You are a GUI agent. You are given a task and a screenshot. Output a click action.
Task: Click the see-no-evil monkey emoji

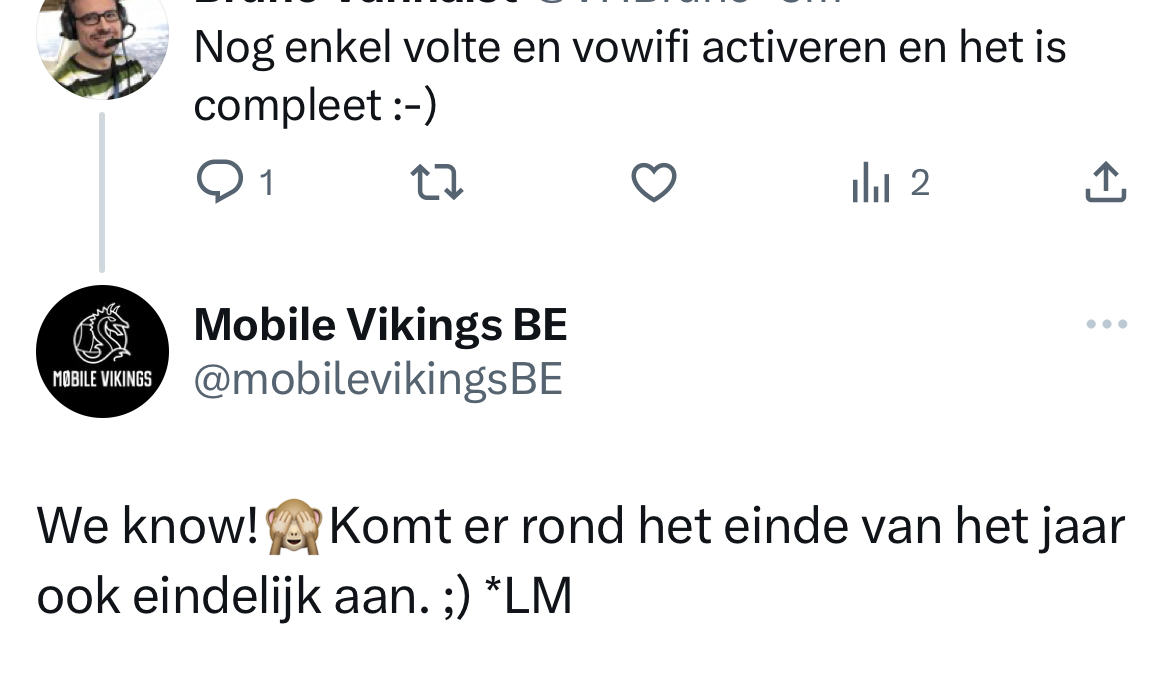pyautogui.click(x=294, y=527)
